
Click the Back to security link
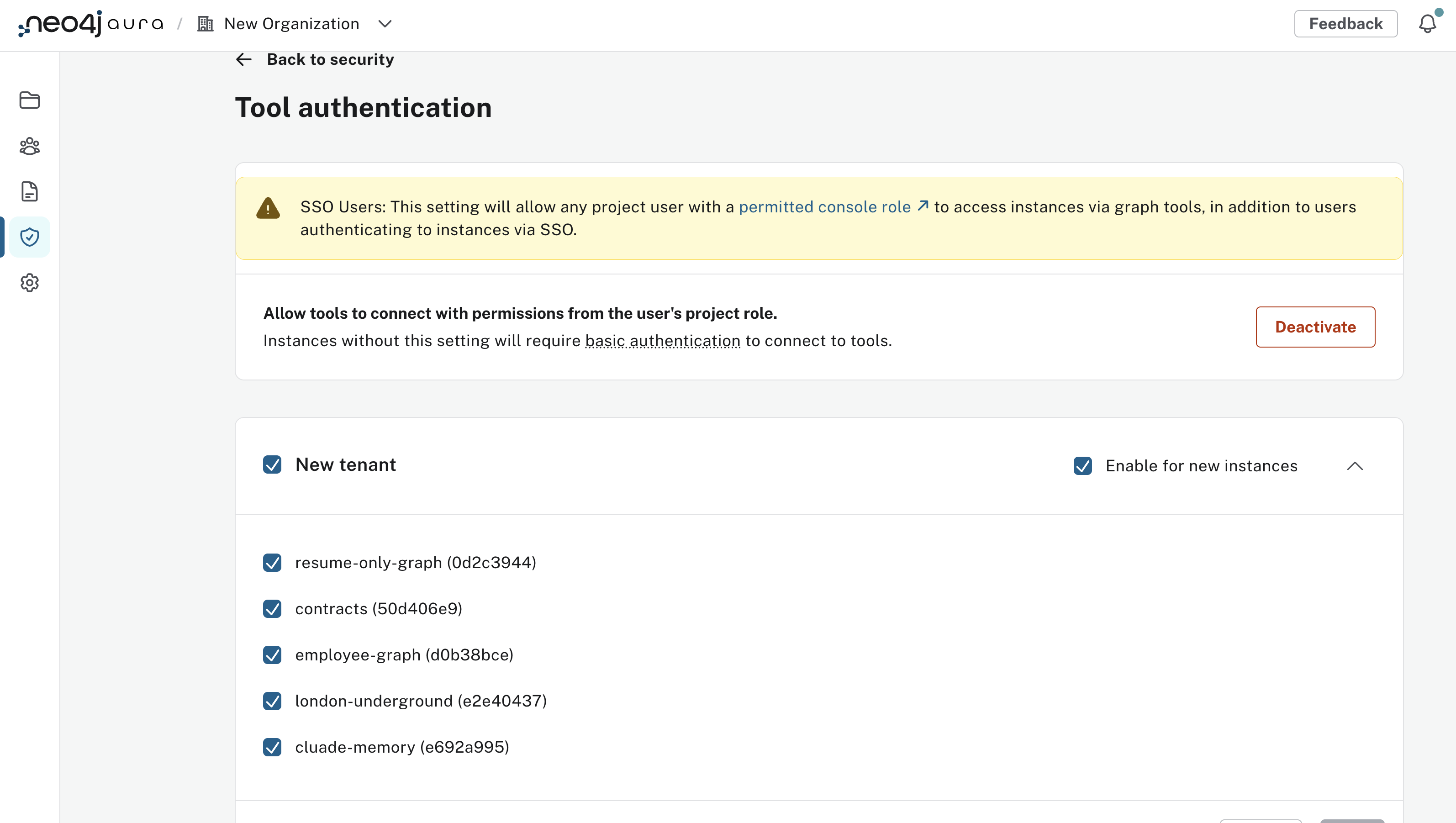[x=330, y=59]
